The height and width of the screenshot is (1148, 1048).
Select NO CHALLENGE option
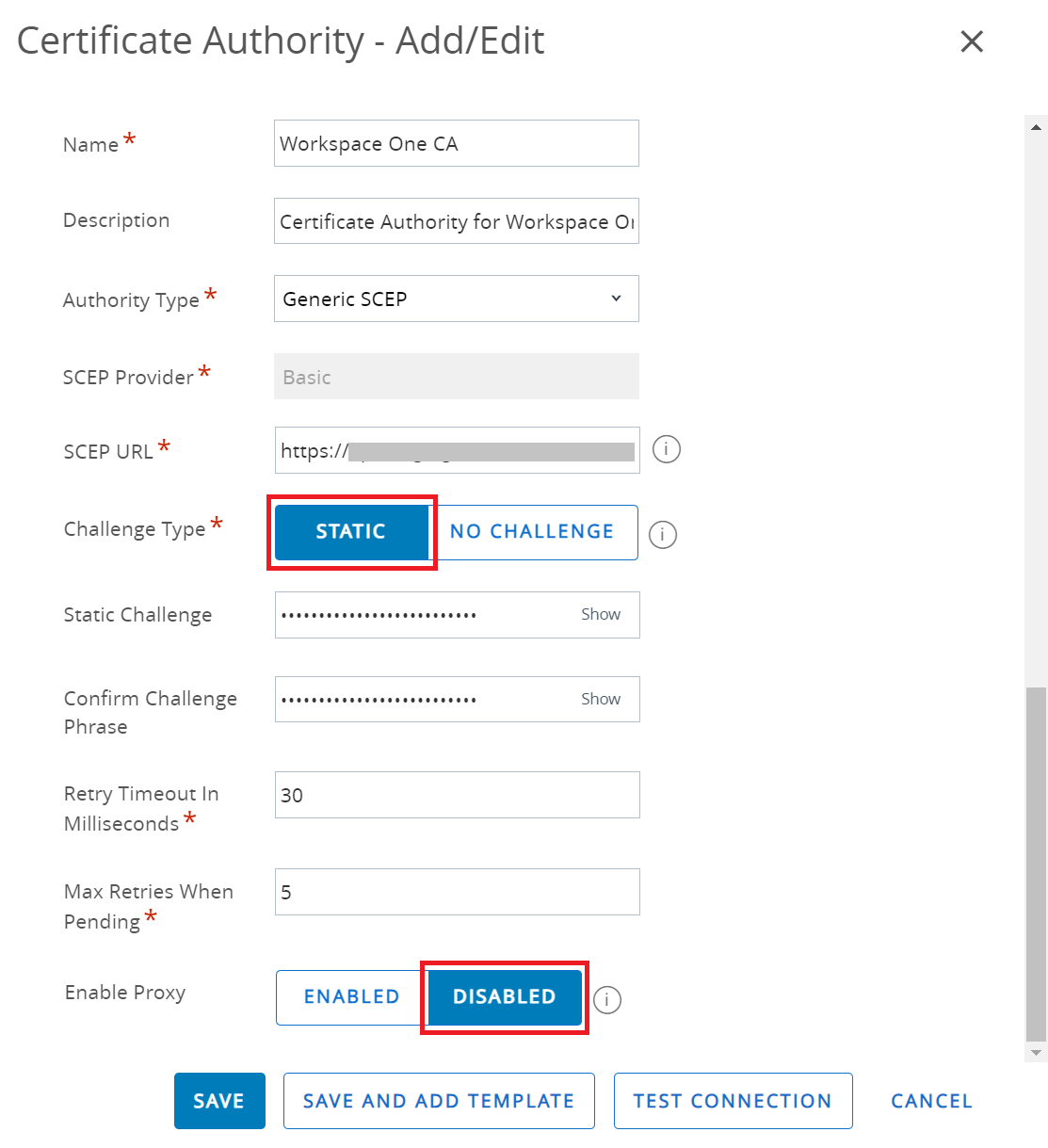click(532, 532)
